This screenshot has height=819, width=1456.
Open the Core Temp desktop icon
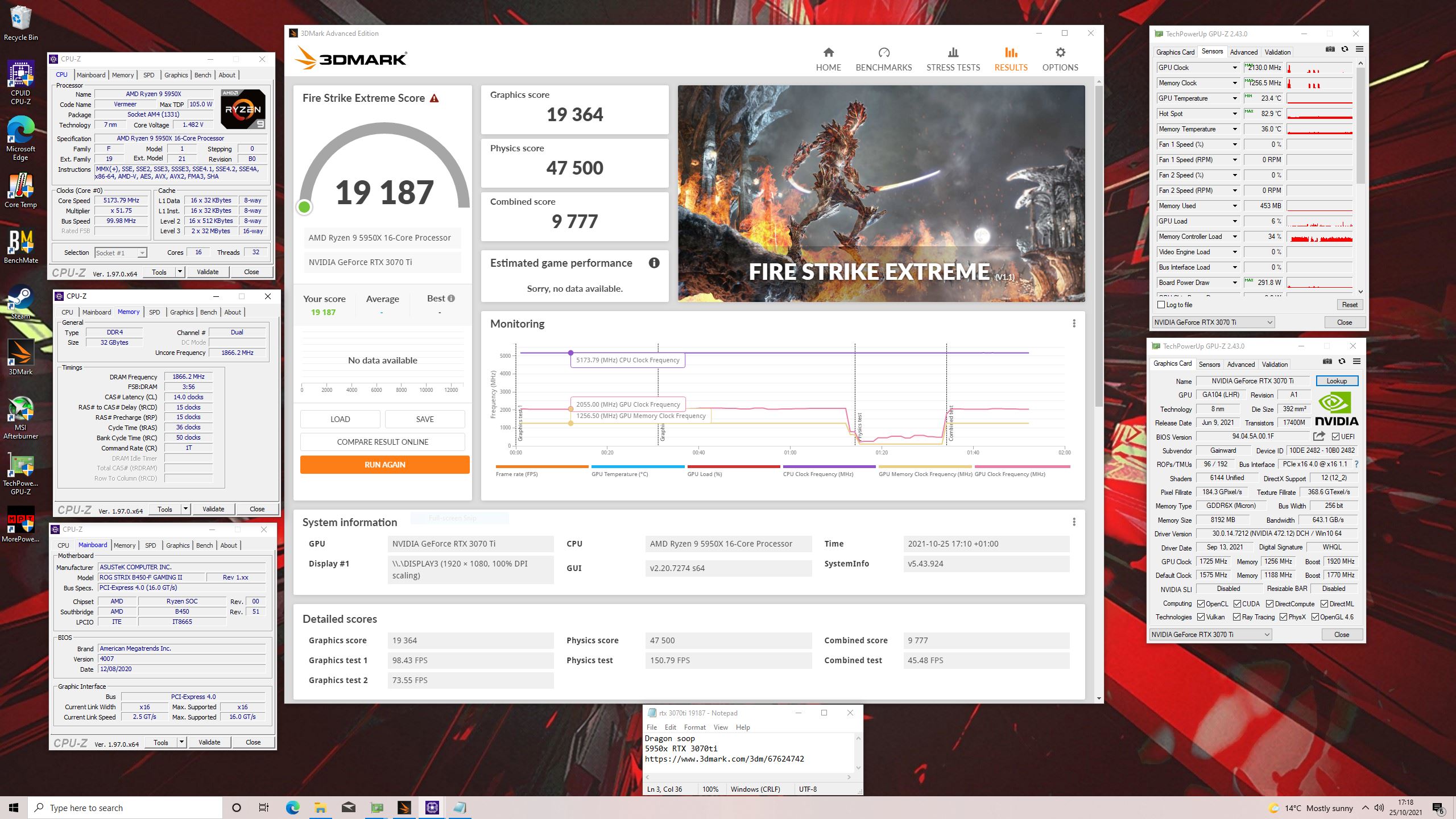coord(20,191)
